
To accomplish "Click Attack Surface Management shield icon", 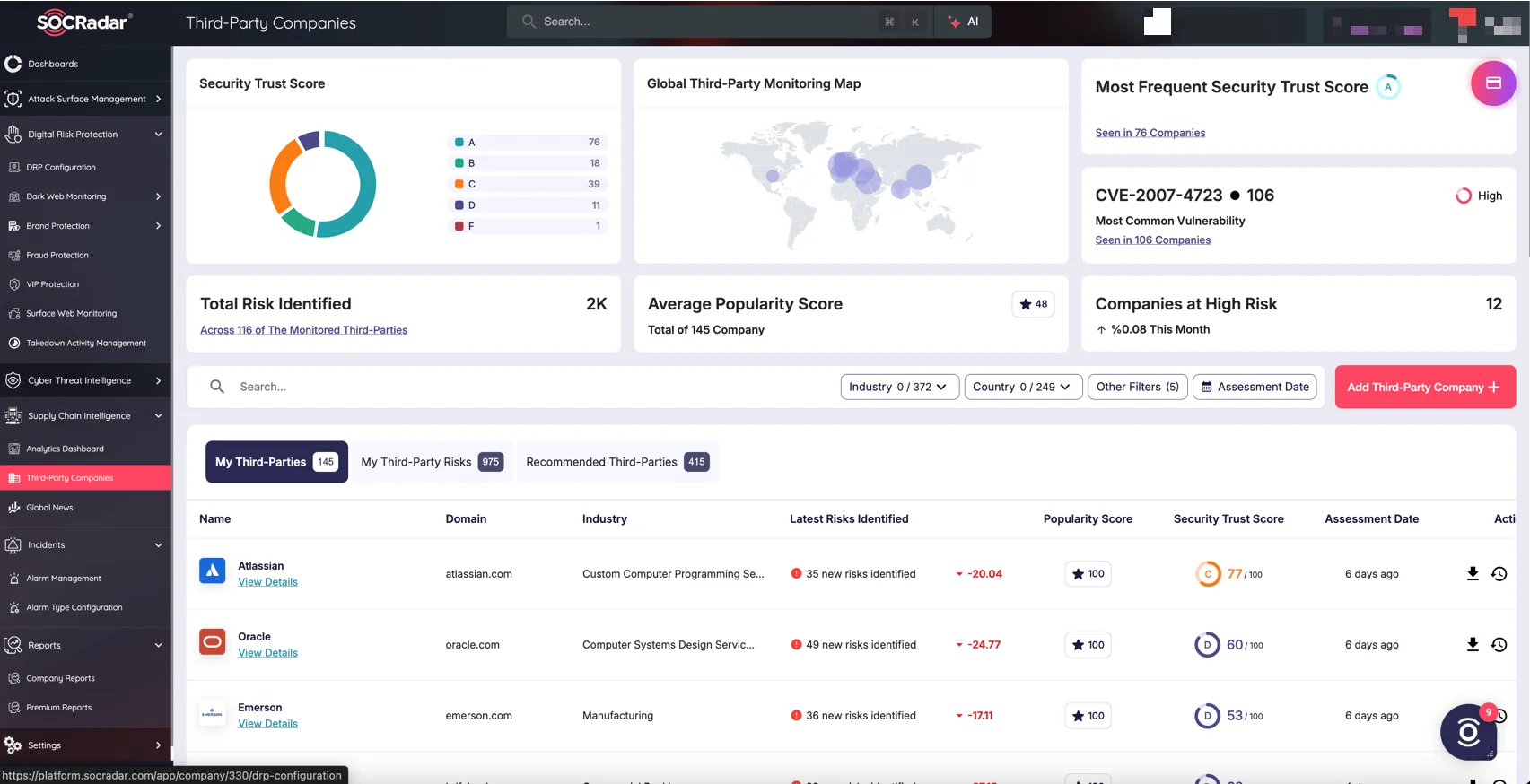I will pyautogui.click(x=13, y=99).
